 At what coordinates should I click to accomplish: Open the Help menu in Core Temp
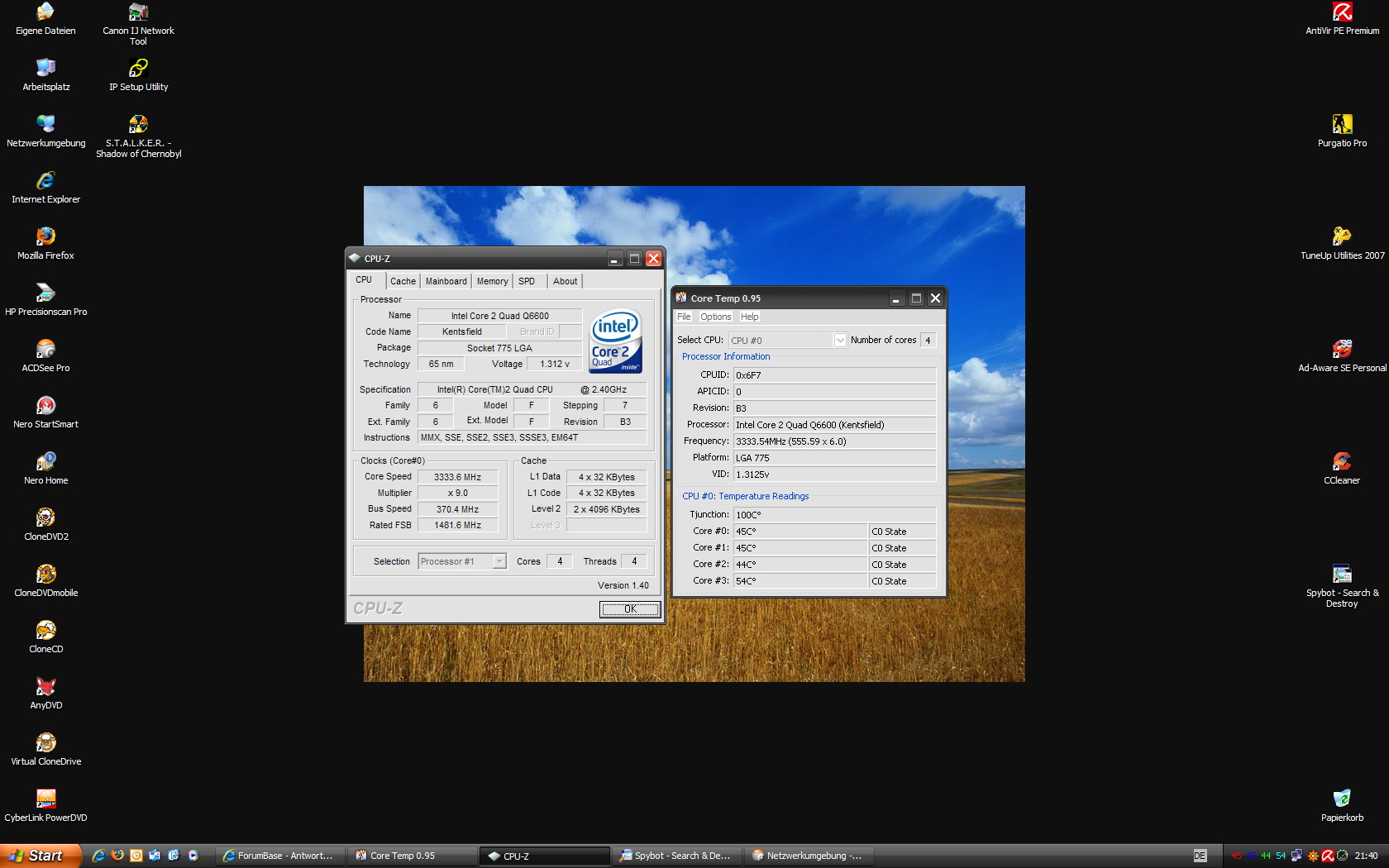[x=749, y=317]
